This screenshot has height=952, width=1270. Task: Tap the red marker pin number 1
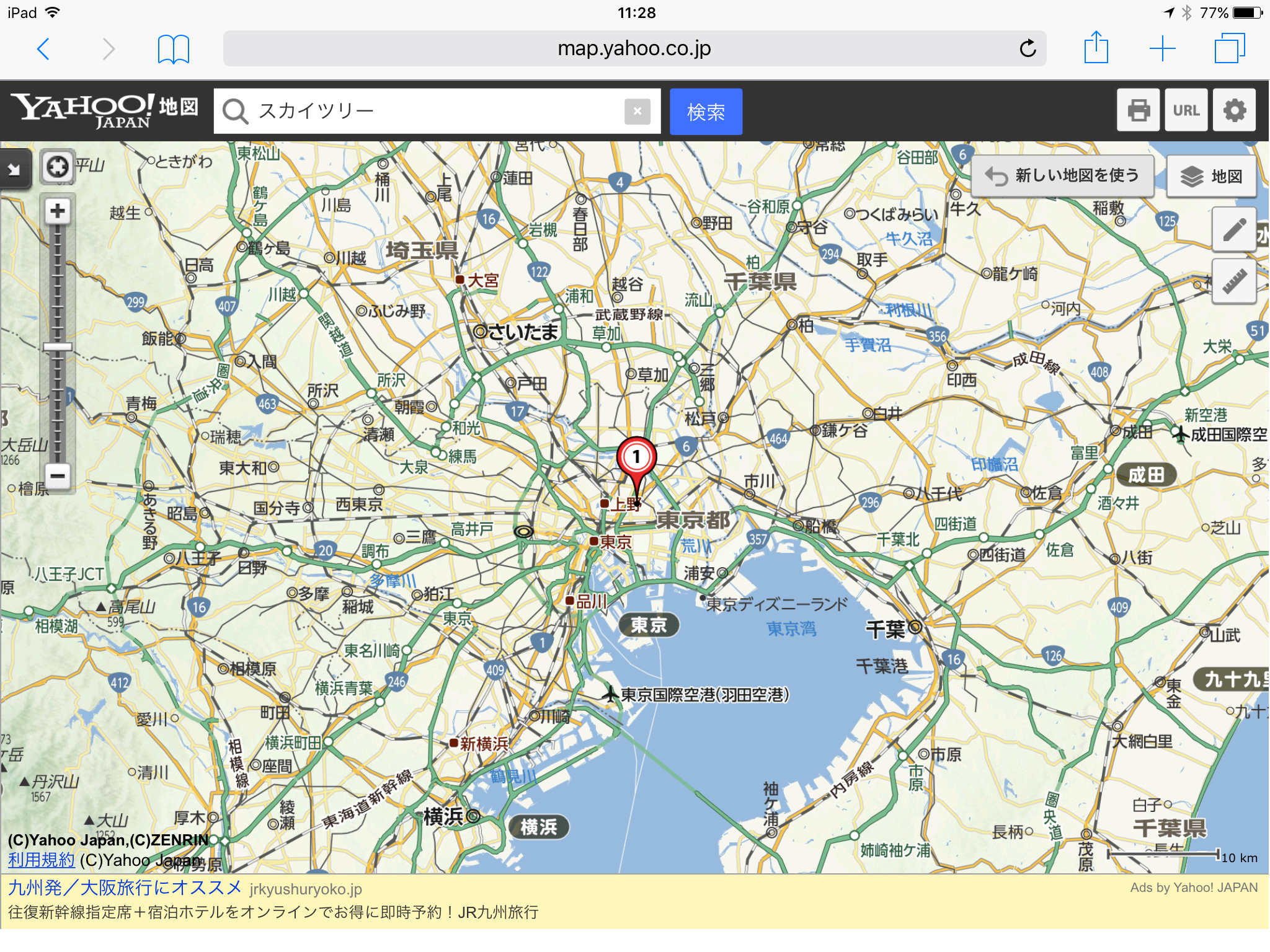pos(636,457)
